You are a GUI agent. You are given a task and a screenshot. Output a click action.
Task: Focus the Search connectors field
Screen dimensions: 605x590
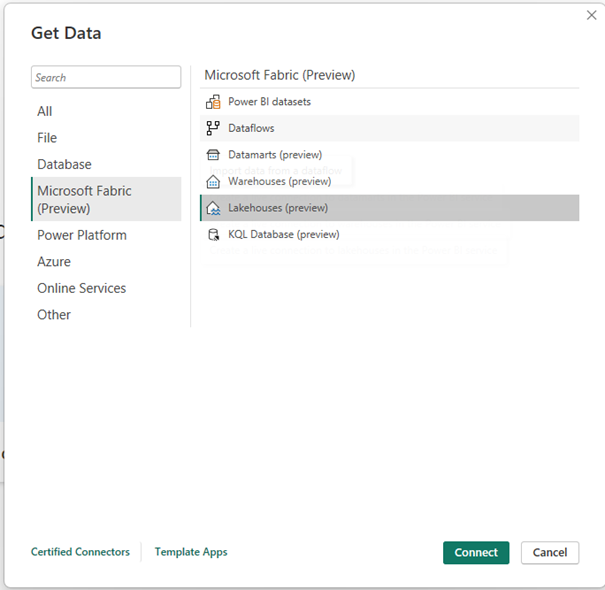[x=106, y=77]
